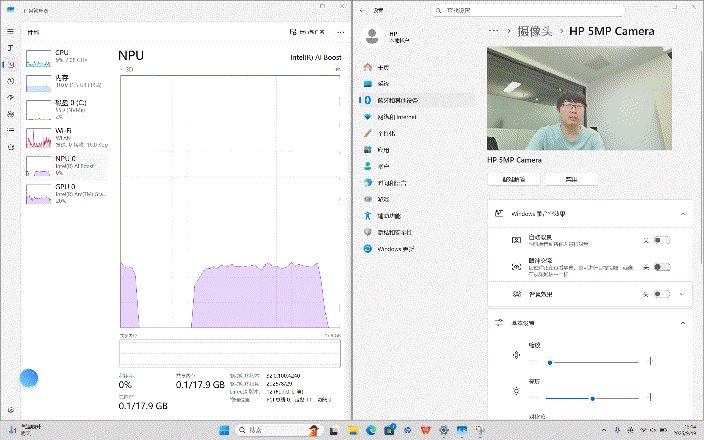Toggle 眼神交流 eye contact switch
Screen dimensions: 704x440
point(662,267)
